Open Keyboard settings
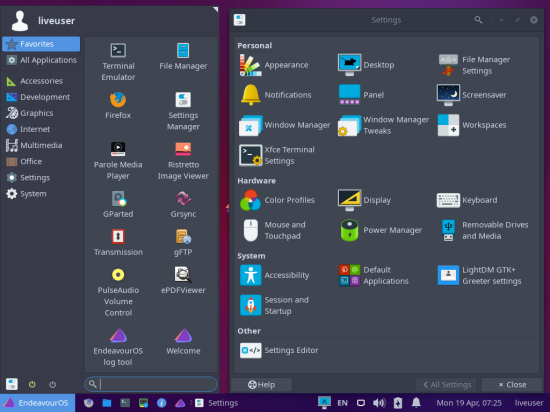550x412 pixels. click(x=467, y=200)
